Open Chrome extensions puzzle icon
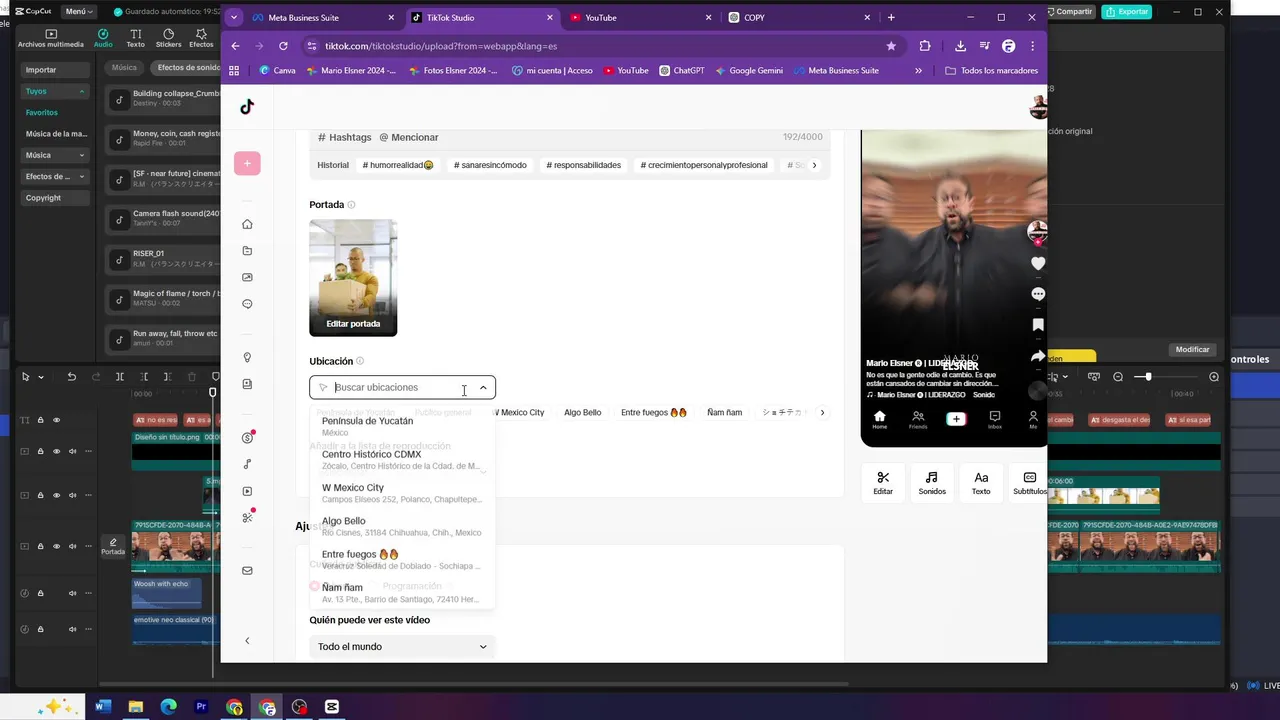The image size is (1280, 720). pyautogui.click(x=925, y=46)
